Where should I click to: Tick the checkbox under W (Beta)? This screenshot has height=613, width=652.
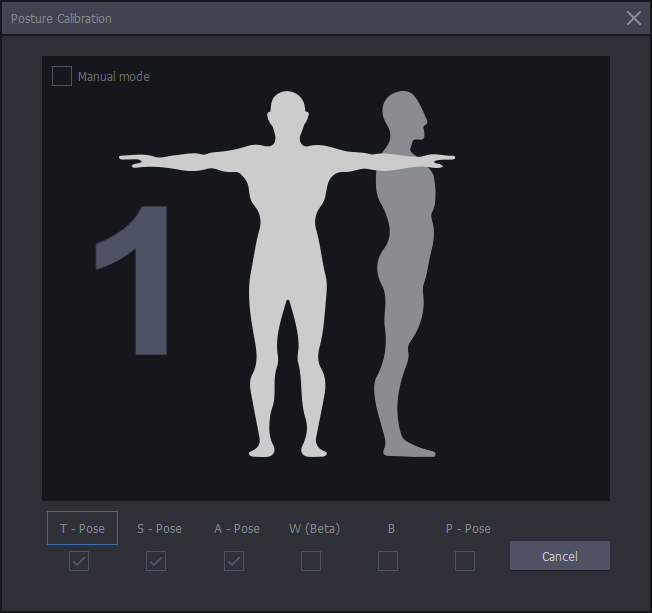311,561
